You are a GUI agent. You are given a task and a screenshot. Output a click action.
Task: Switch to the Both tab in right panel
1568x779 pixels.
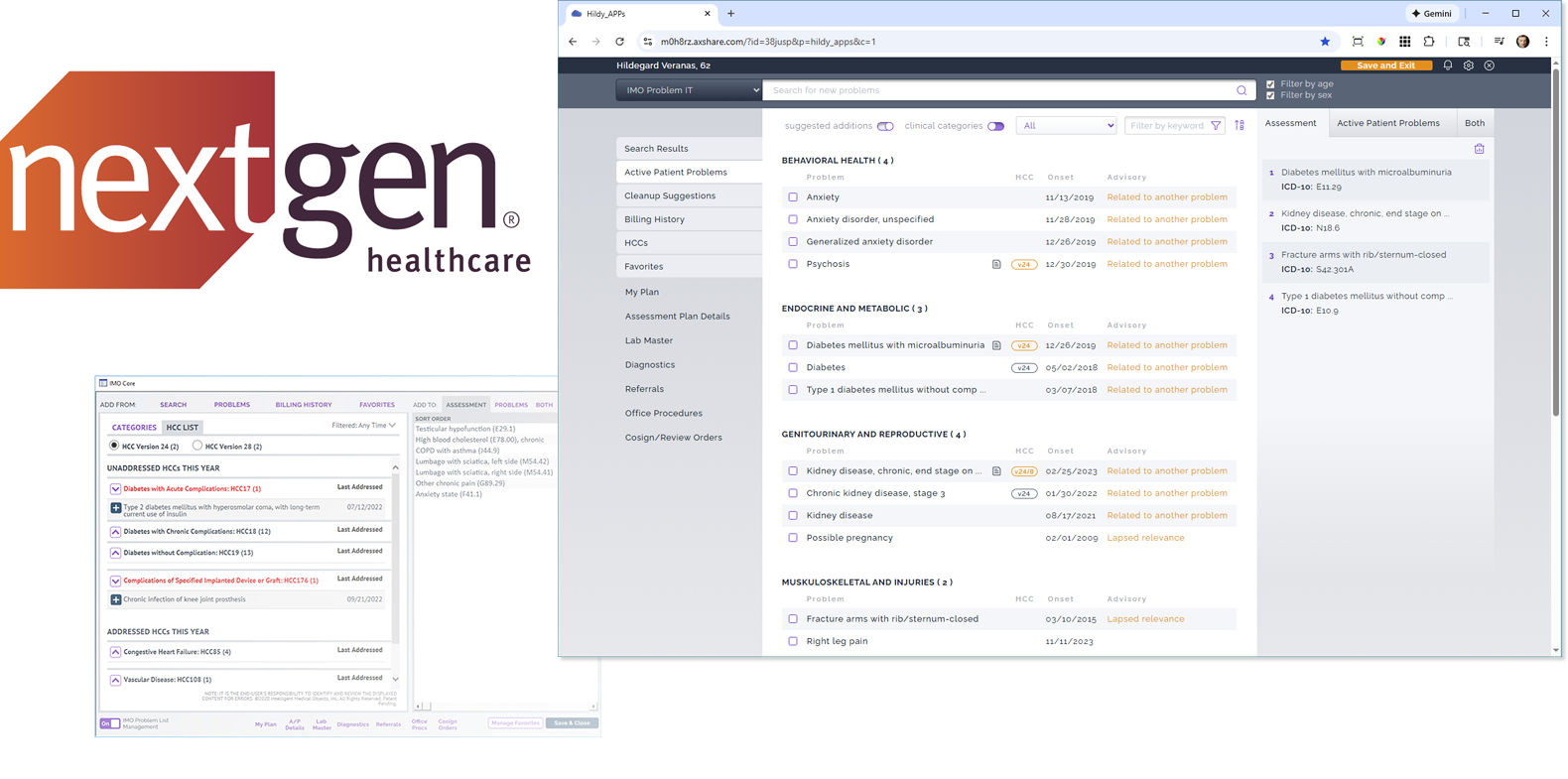(x=1475, y=123)
